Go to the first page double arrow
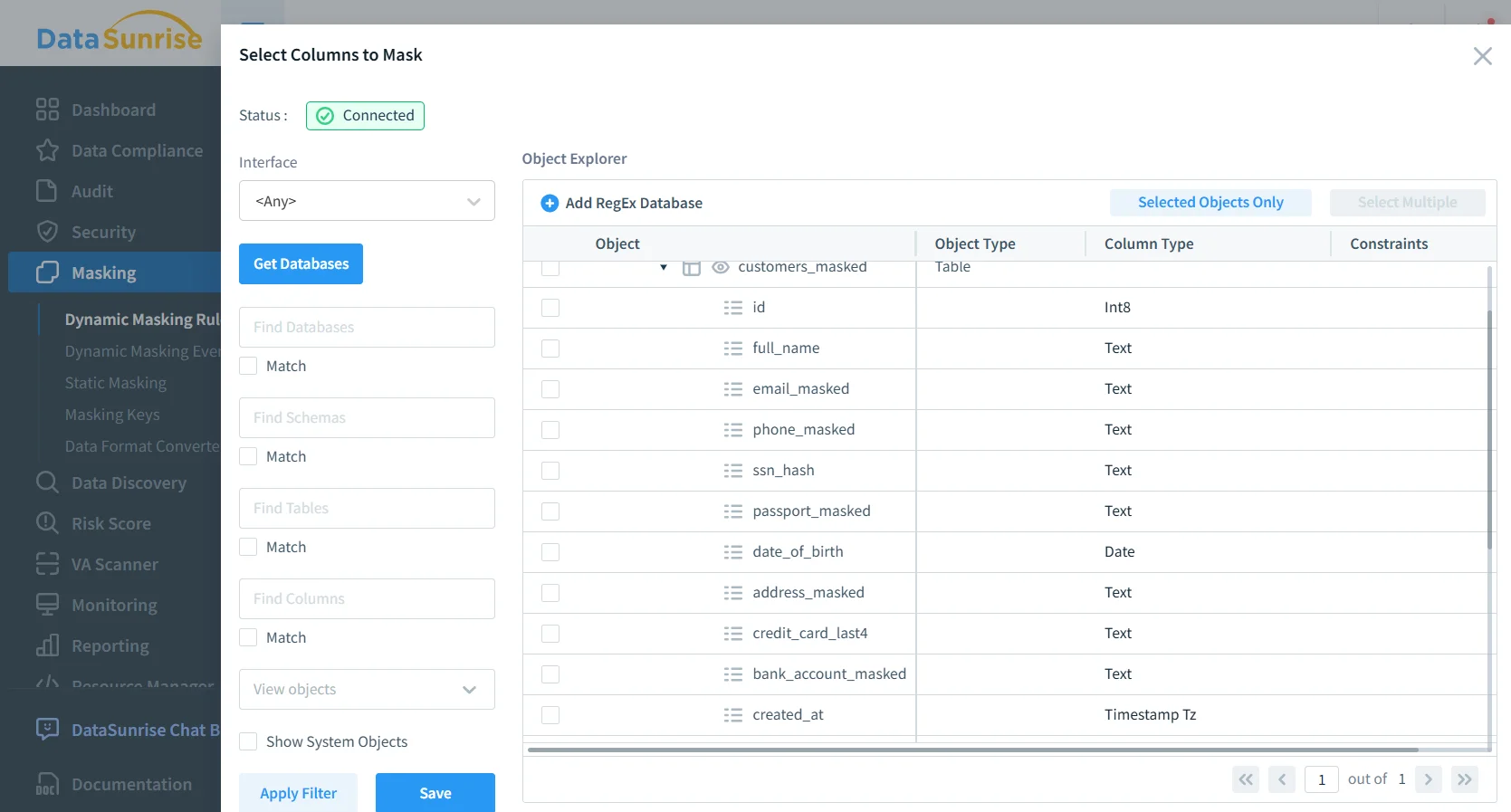 (x=1246, y=779)
